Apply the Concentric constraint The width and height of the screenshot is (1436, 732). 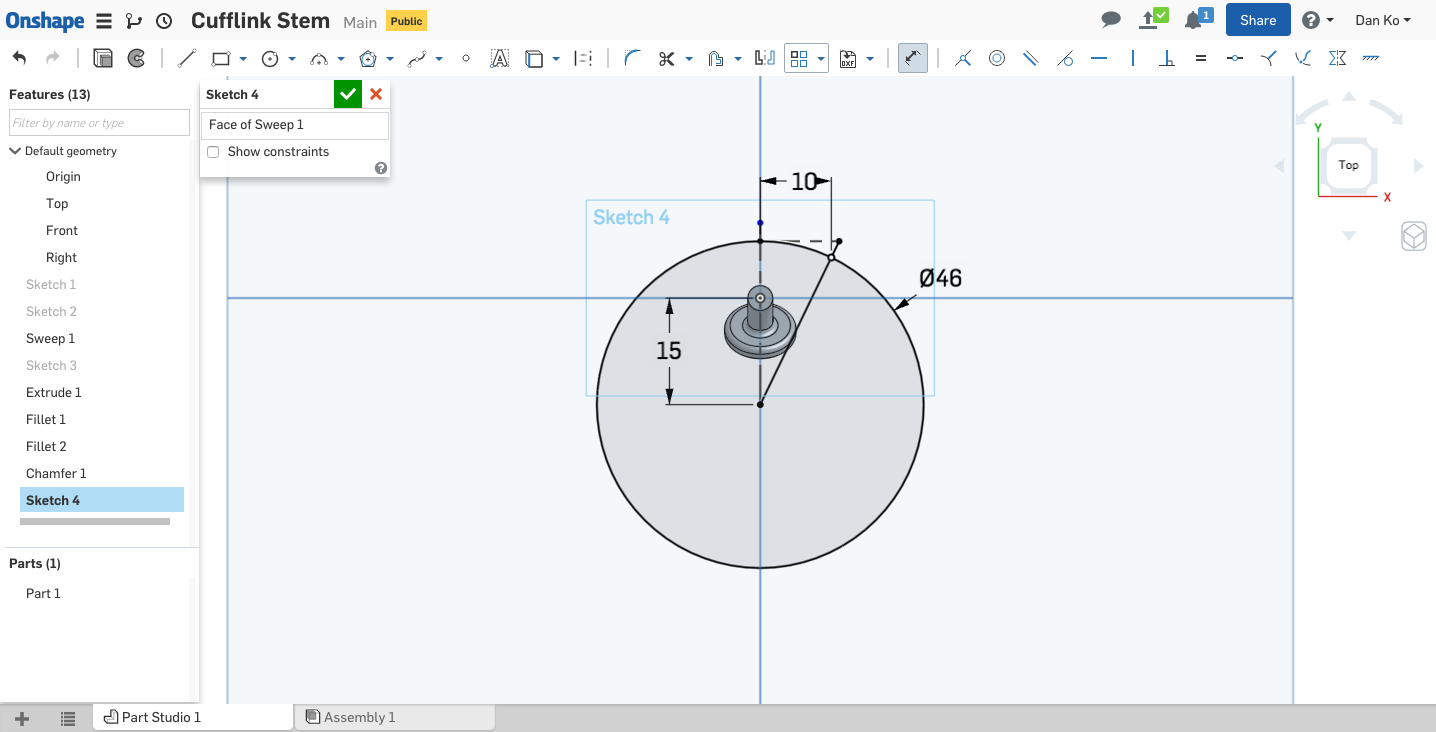coord(997,59)
